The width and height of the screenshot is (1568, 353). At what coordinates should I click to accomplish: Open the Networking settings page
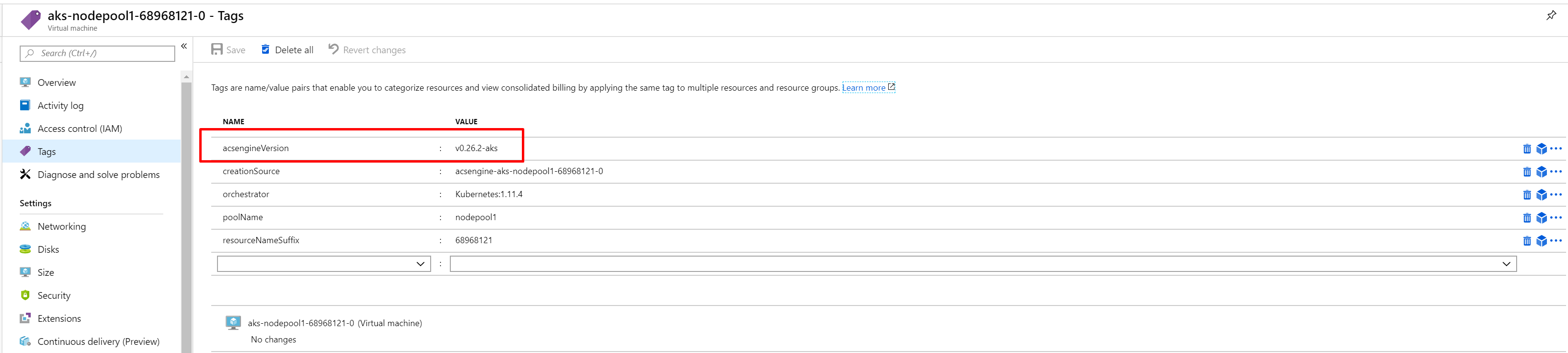coord(61,227)
